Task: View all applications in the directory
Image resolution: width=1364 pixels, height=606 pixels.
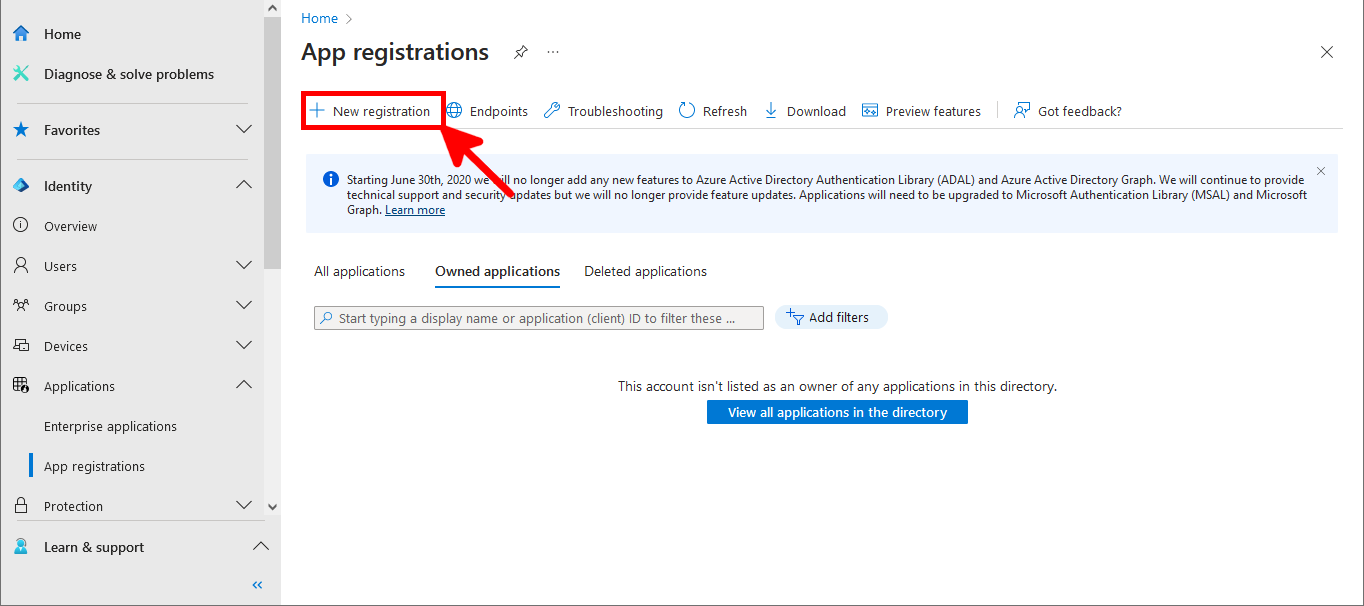Action: pyautogui.click(x=837, y=411)
